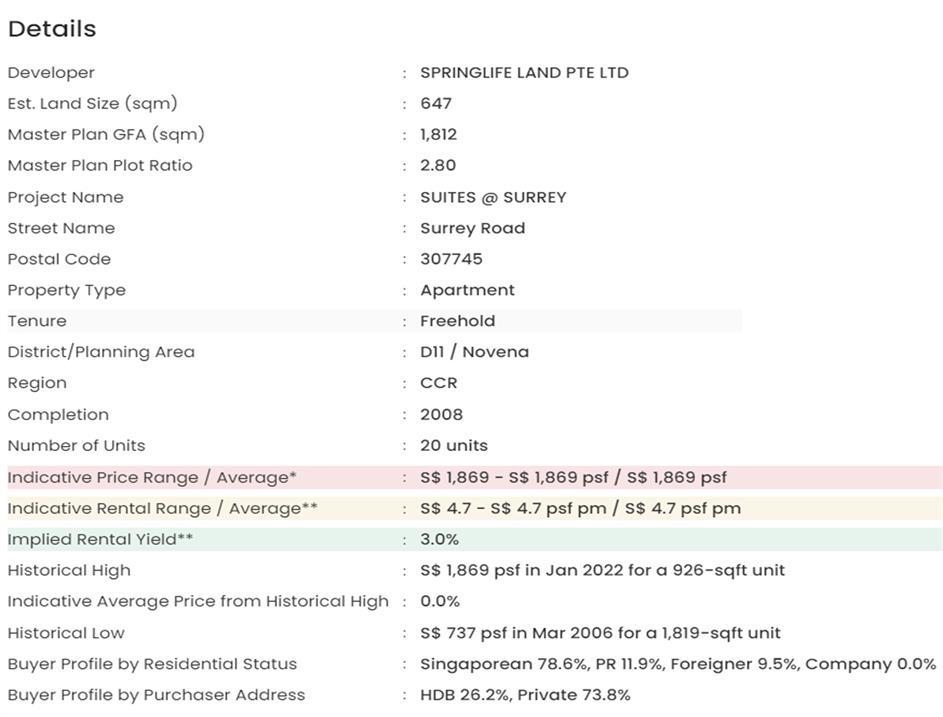
Task: Click the Historical Low price entry
Action: (600, 632)
